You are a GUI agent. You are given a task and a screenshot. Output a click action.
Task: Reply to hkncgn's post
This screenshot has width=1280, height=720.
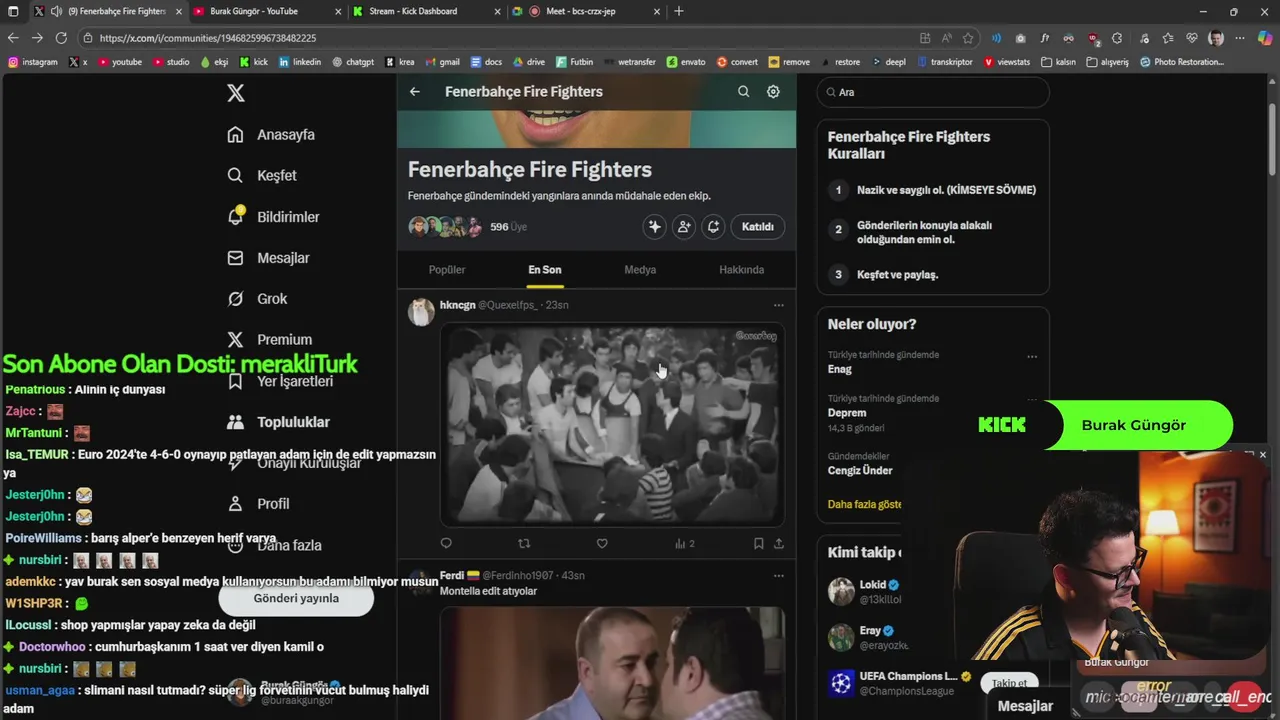(446, 543)
